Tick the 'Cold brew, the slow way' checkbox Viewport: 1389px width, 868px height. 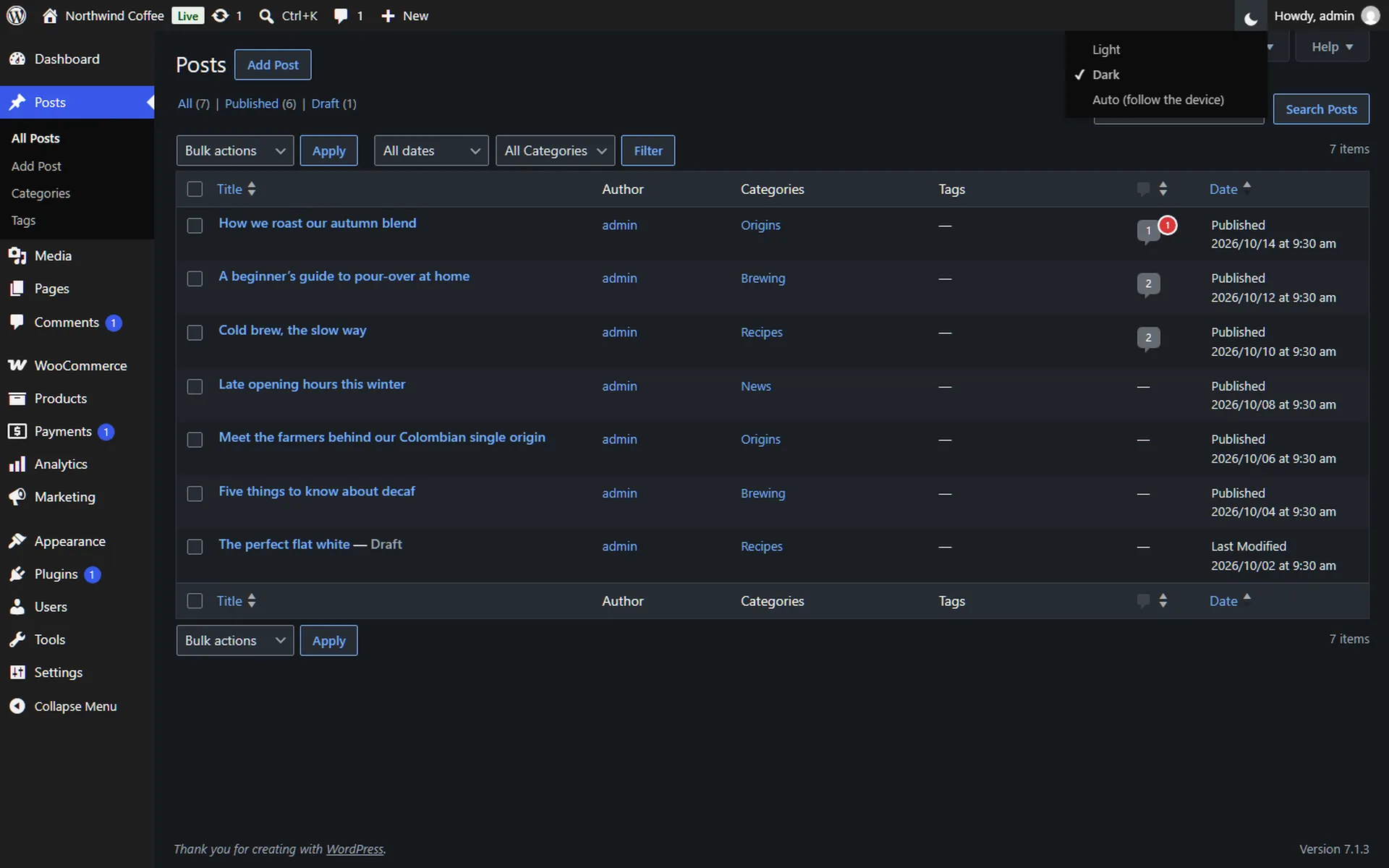[x=195, y=333]
